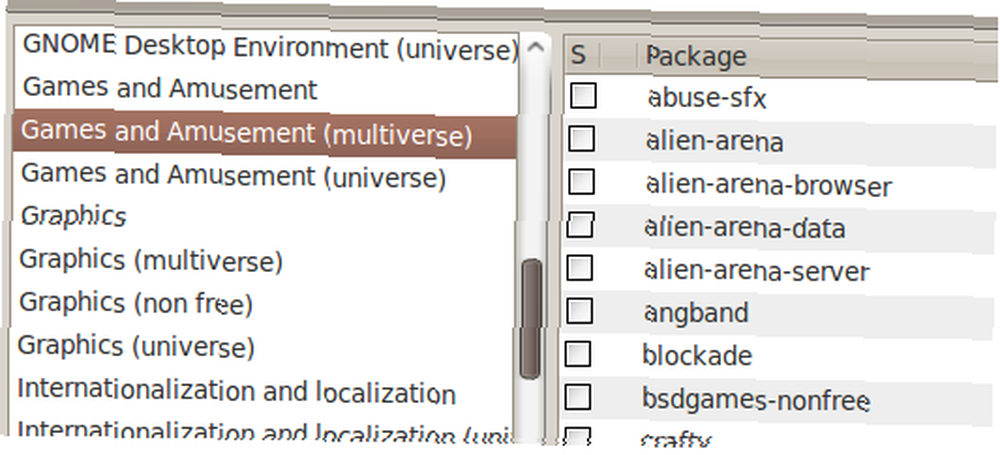Select the Games and Amusement category
This screenshot has height=455, width=1000.
(x=267, y=89)
